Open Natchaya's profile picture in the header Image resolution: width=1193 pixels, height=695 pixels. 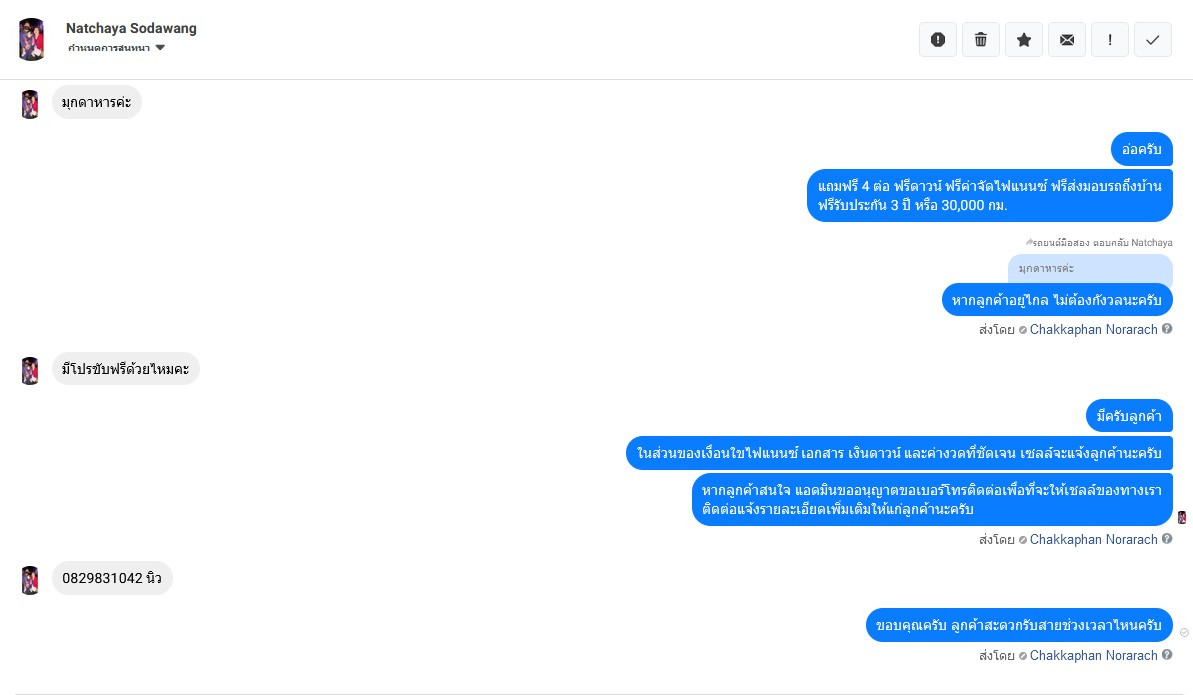coord(31,39)
